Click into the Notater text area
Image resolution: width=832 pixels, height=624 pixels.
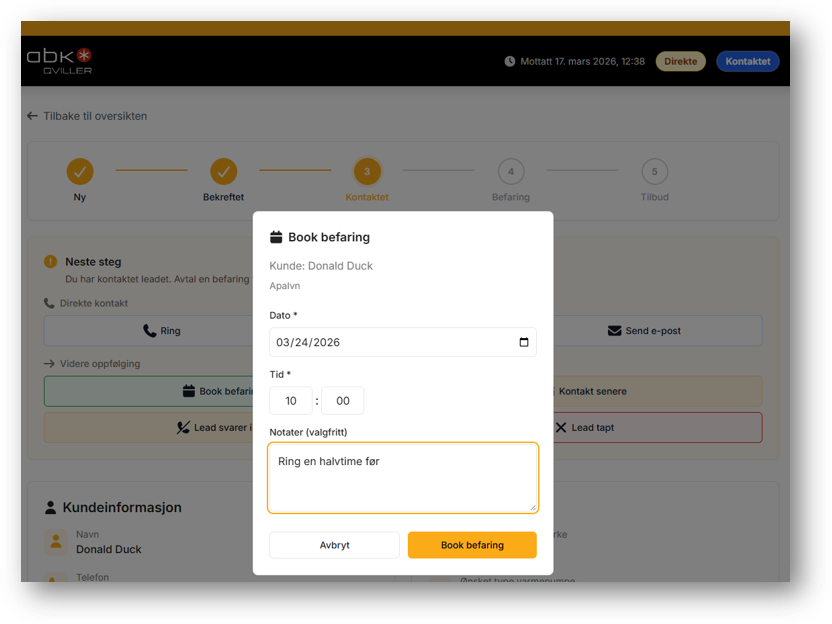(402, 478)
